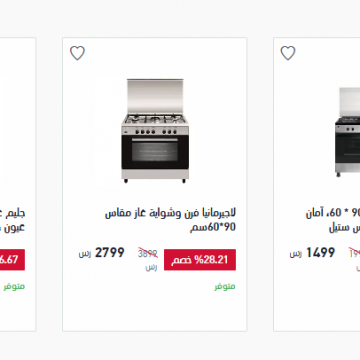
Task: Select the 2799 sale price
Action: tap(110, 253)
